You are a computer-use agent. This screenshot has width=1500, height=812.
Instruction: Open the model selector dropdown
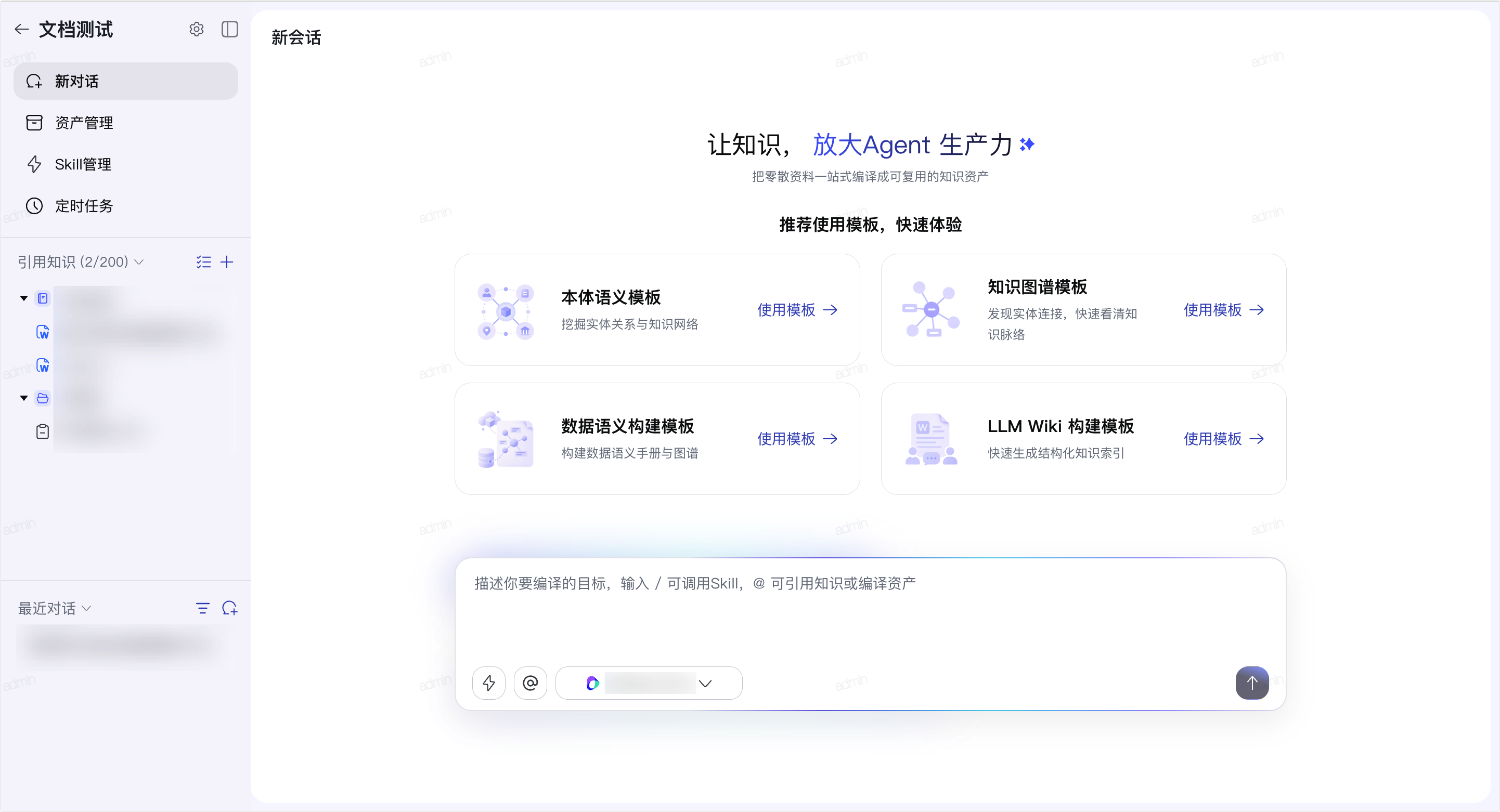click(x=649, y=683)
